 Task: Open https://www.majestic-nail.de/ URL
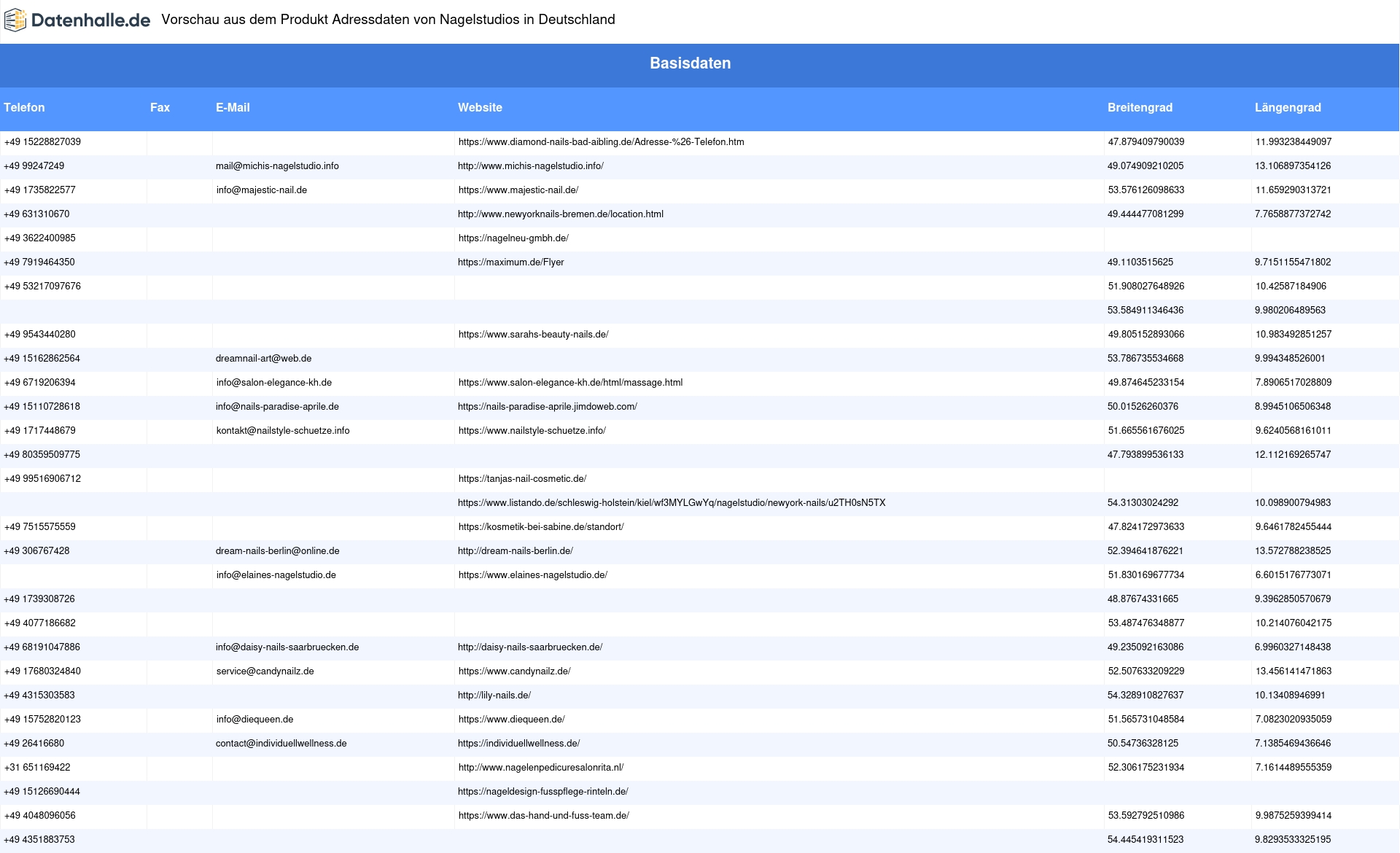pos(518,190)
